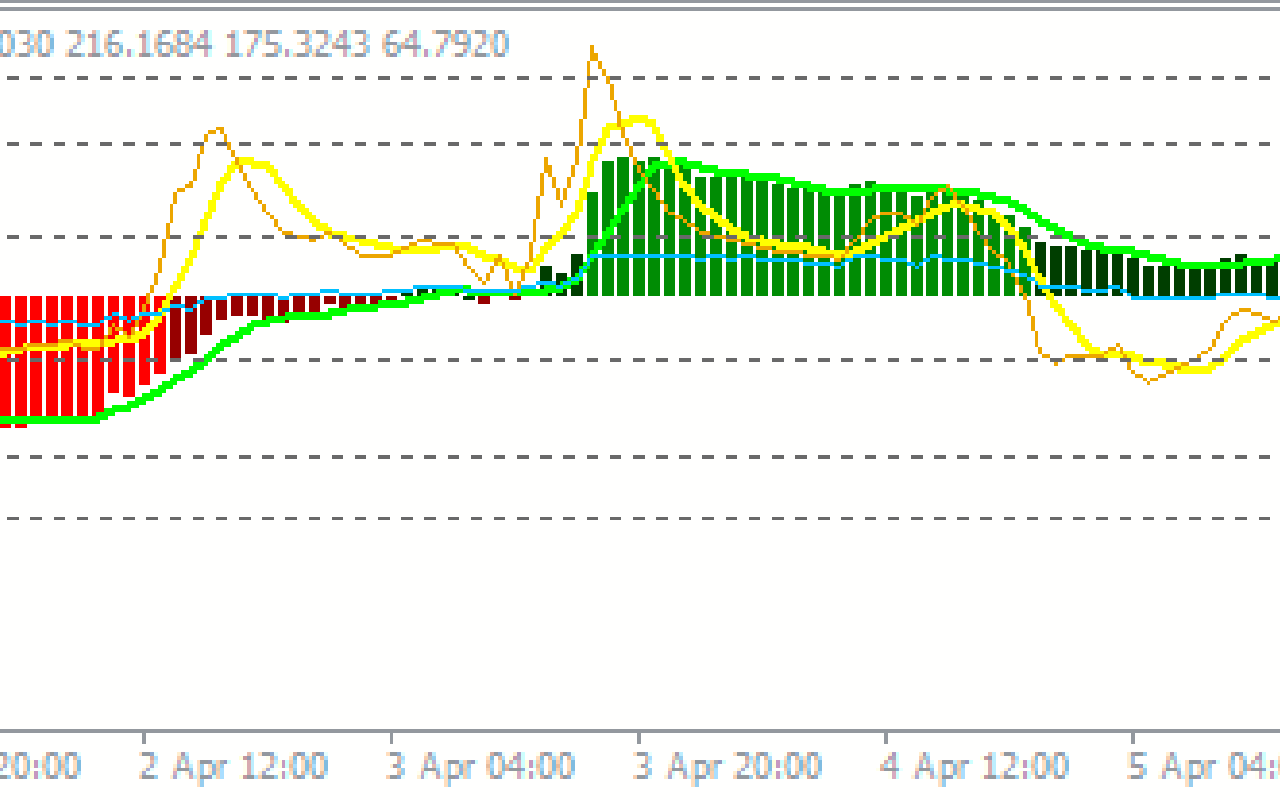Click the lowest dashed horizontal level line

(x=640, y=519)
